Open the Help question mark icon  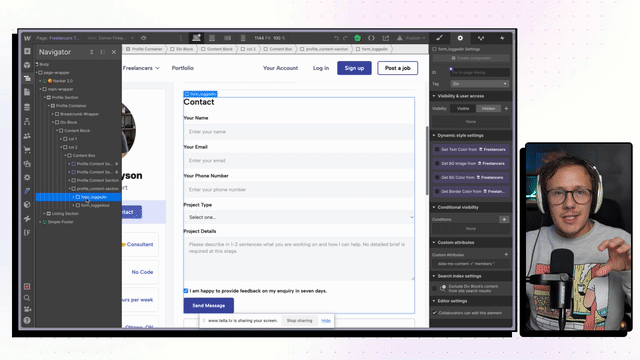click(x=27, y=320)
